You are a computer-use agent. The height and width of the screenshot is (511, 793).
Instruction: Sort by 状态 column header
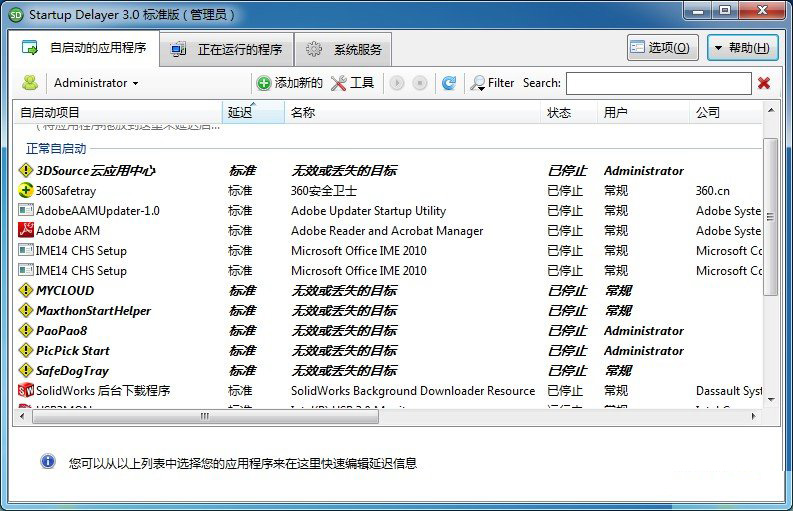click(x=569, y=112)
